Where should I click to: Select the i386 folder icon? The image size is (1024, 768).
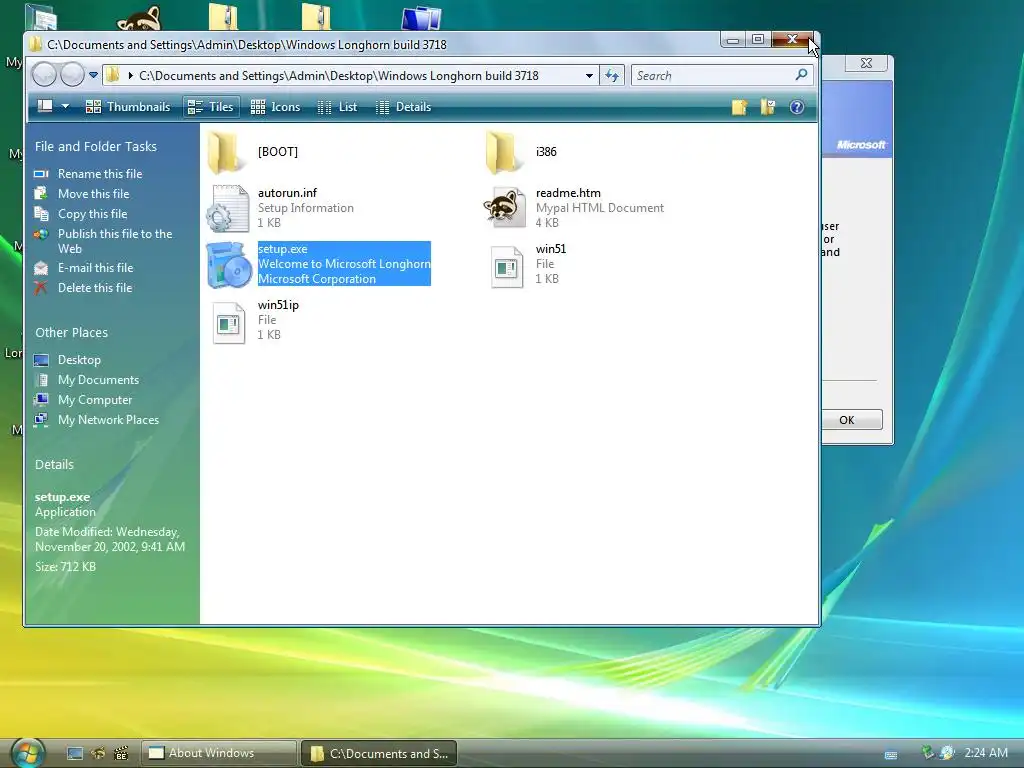(504, 152)
